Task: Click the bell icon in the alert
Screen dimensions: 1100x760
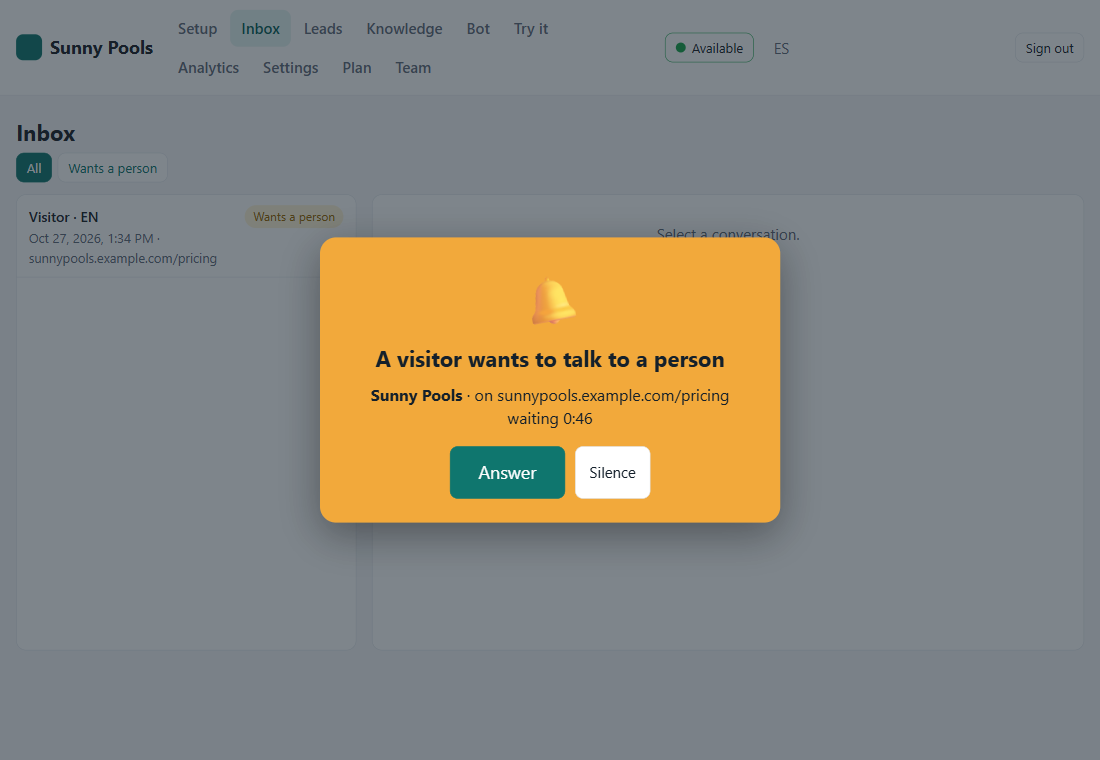Action: [553, 301]
